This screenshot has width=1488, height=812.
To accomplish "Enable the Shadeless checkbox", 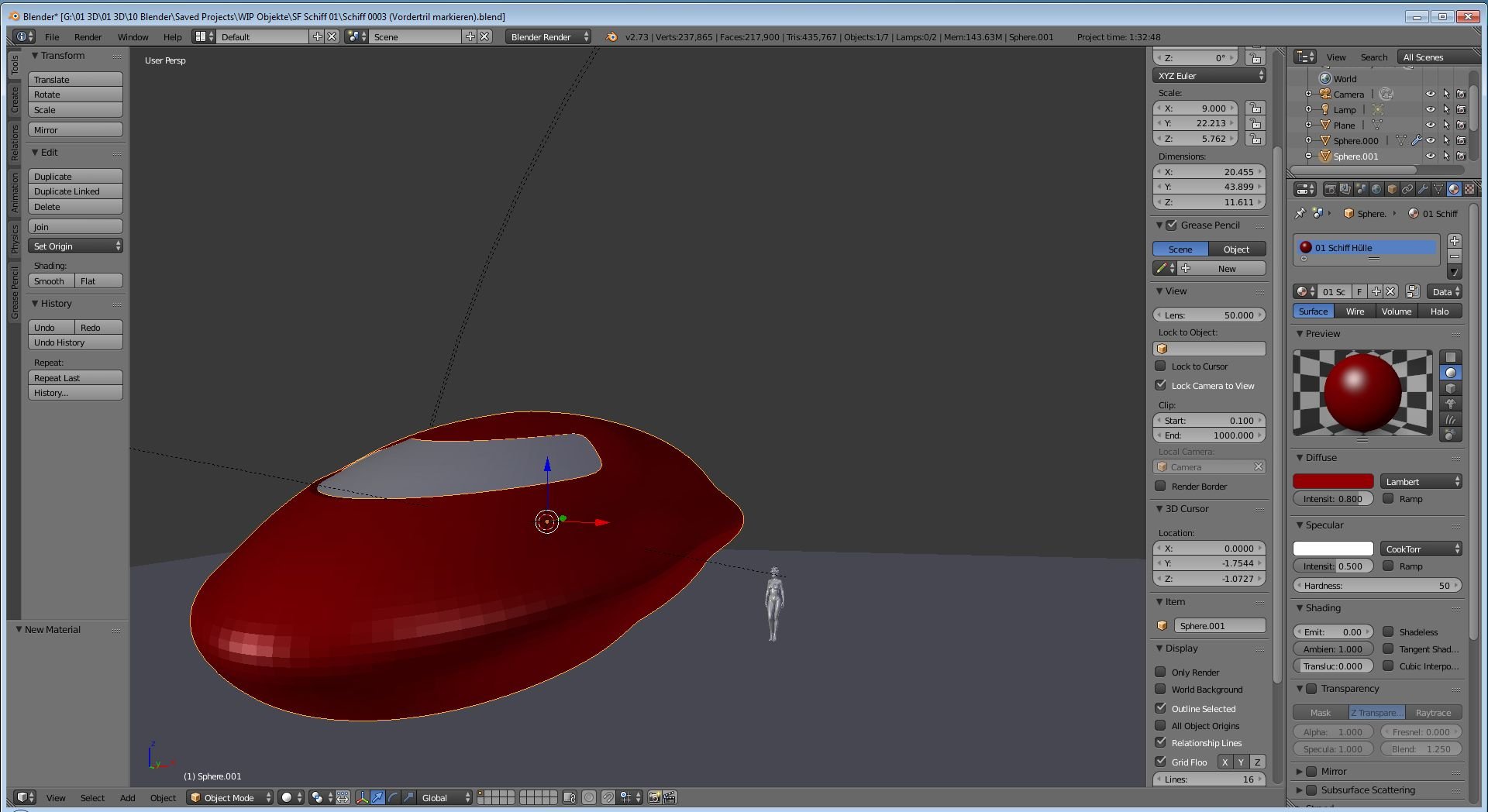I will coord(1388,631).
